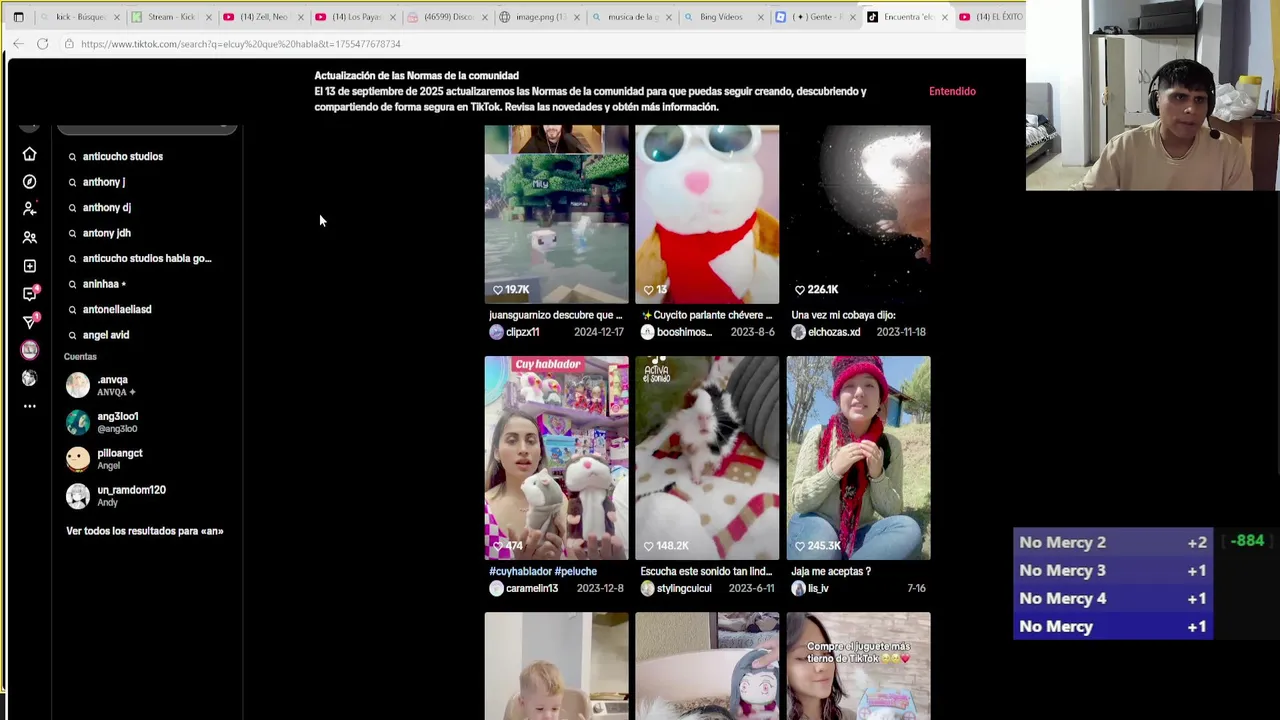The width and height of the screenshot is (1280, 720).
Task: Open the Explore compass icon
Action: (x=29, y=182)
